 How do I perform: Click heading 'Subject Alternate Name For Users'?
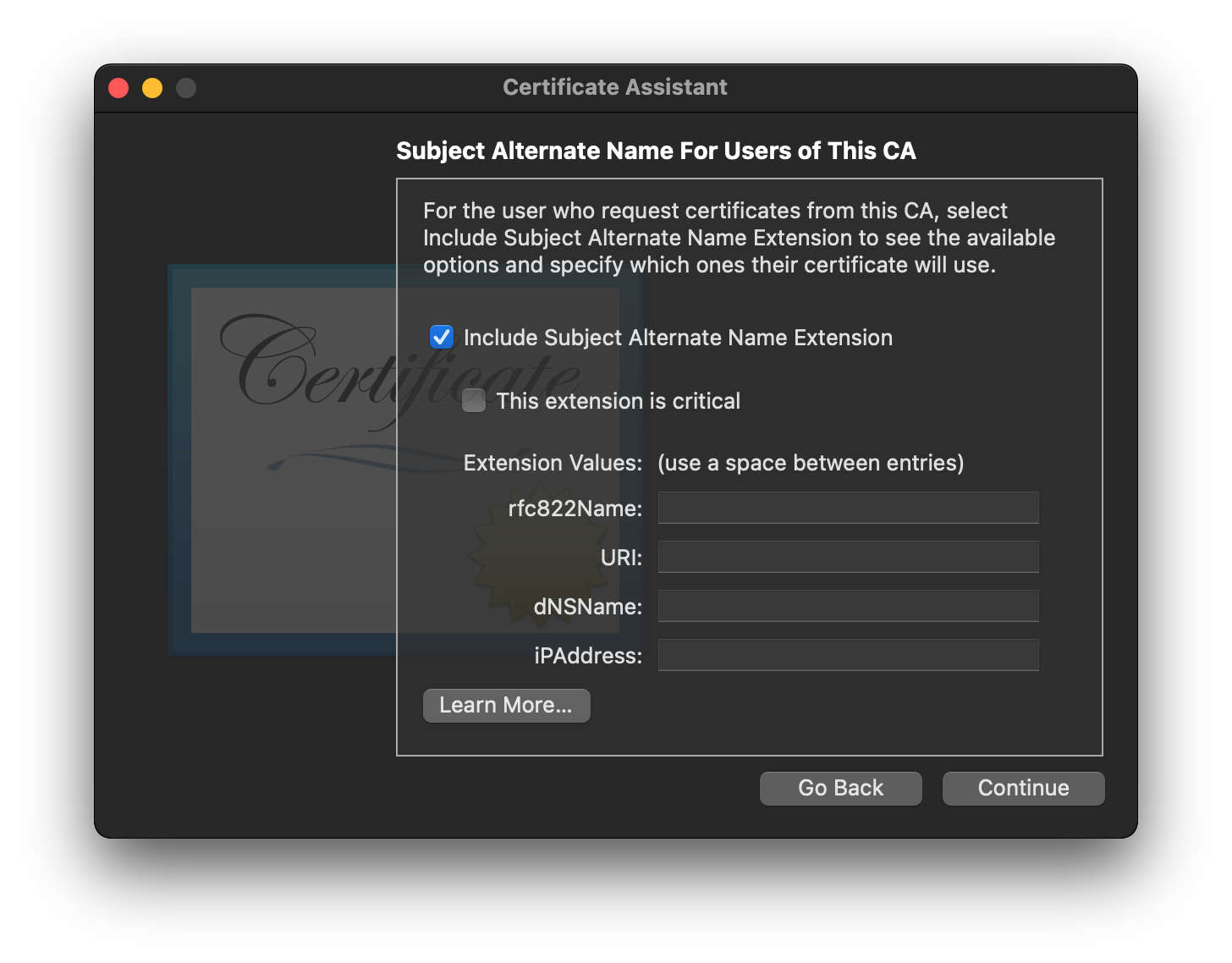coord(656,151)
